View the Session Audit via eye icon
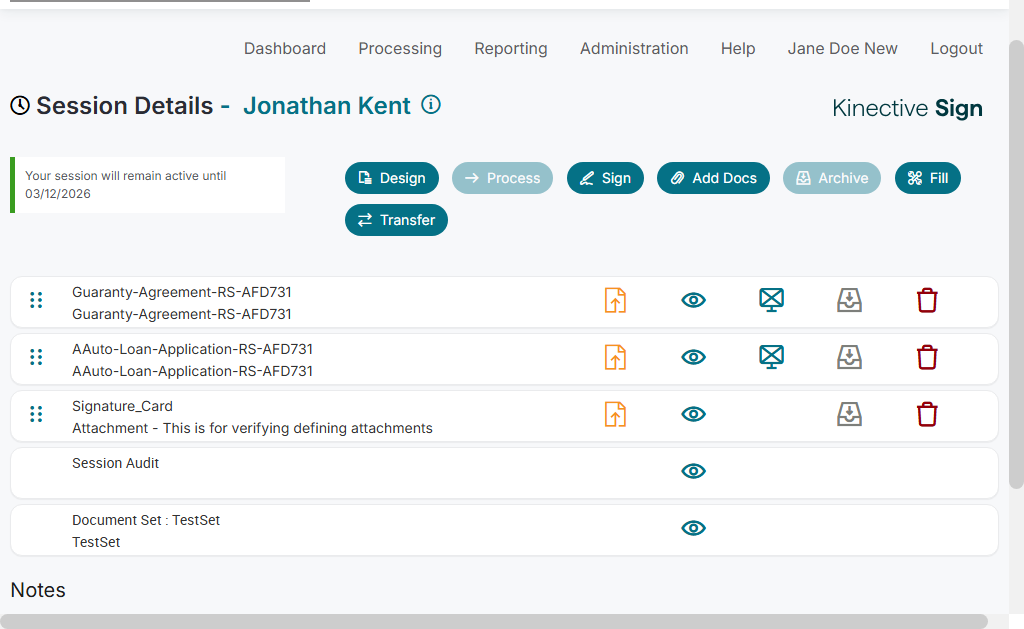The width and height of the screenshot is (1024, 629). point(693,471)
